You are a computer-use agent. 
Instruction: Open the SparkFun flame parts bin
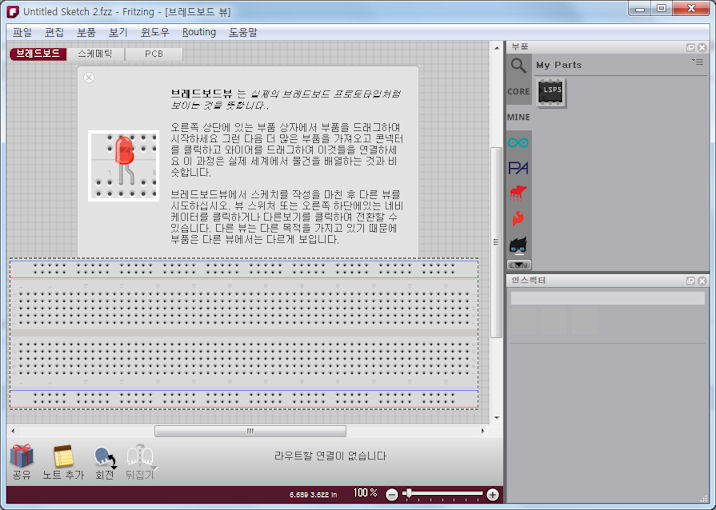pos(518,218)
